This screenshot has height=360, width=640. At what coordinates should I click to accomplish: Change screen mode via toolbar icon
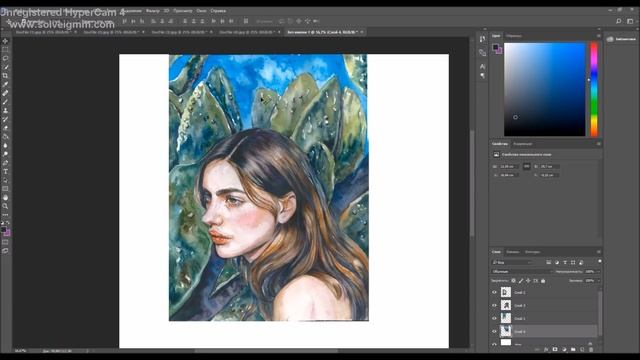pos(5,251)
